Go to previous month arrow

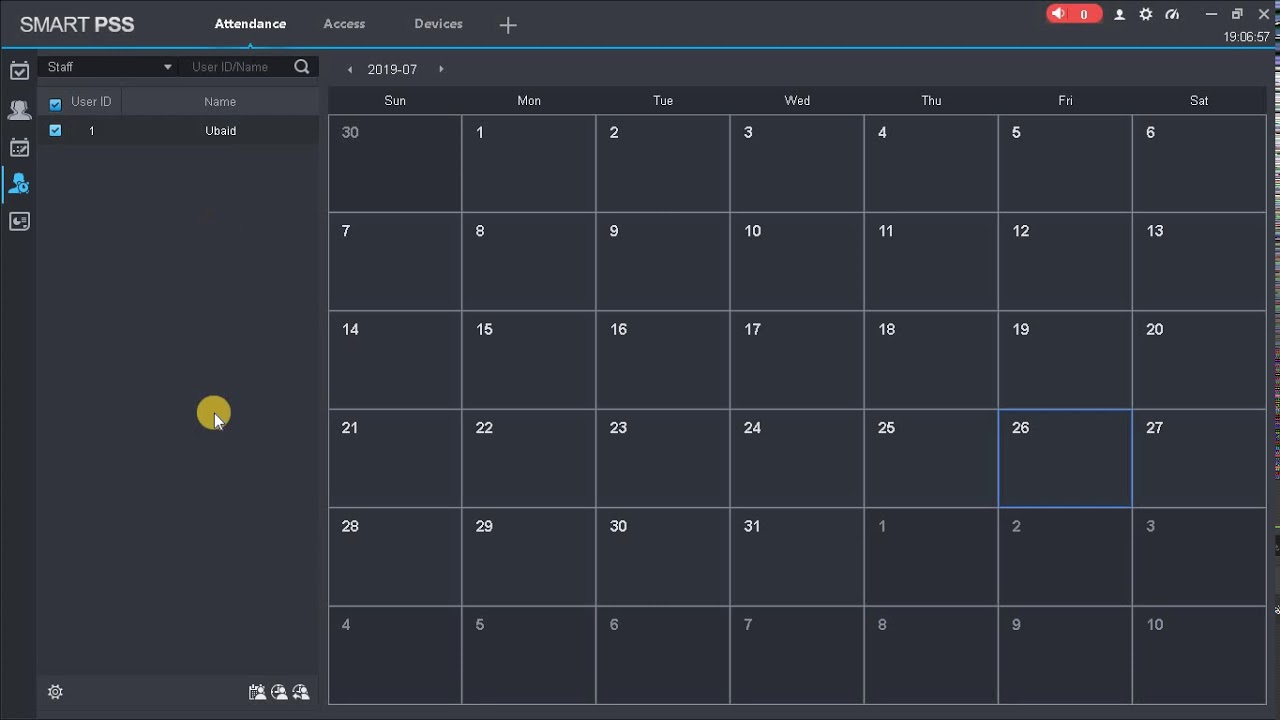click(350, 70)
